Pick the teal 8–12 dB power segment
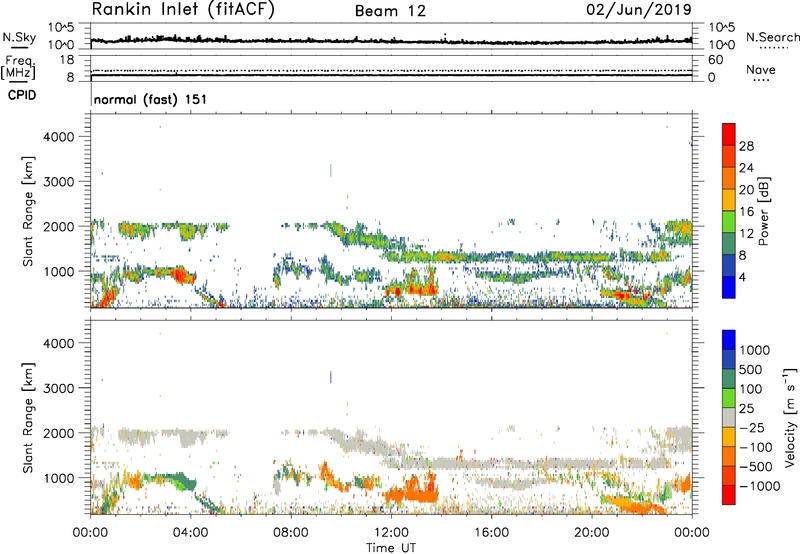The height and width of the screenshot is (554, 800). (x=729, y=244)
